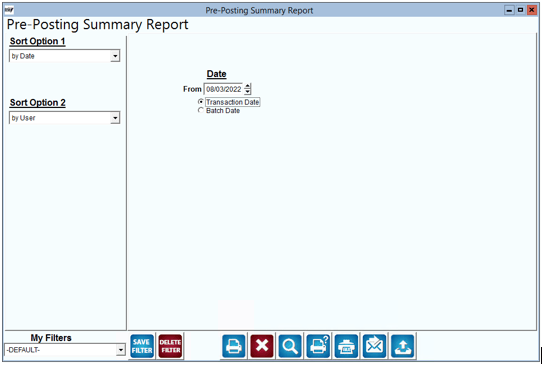Open the My Filters dropdown
The height and width of the screenshot is (365, 544).
(120, 350)
